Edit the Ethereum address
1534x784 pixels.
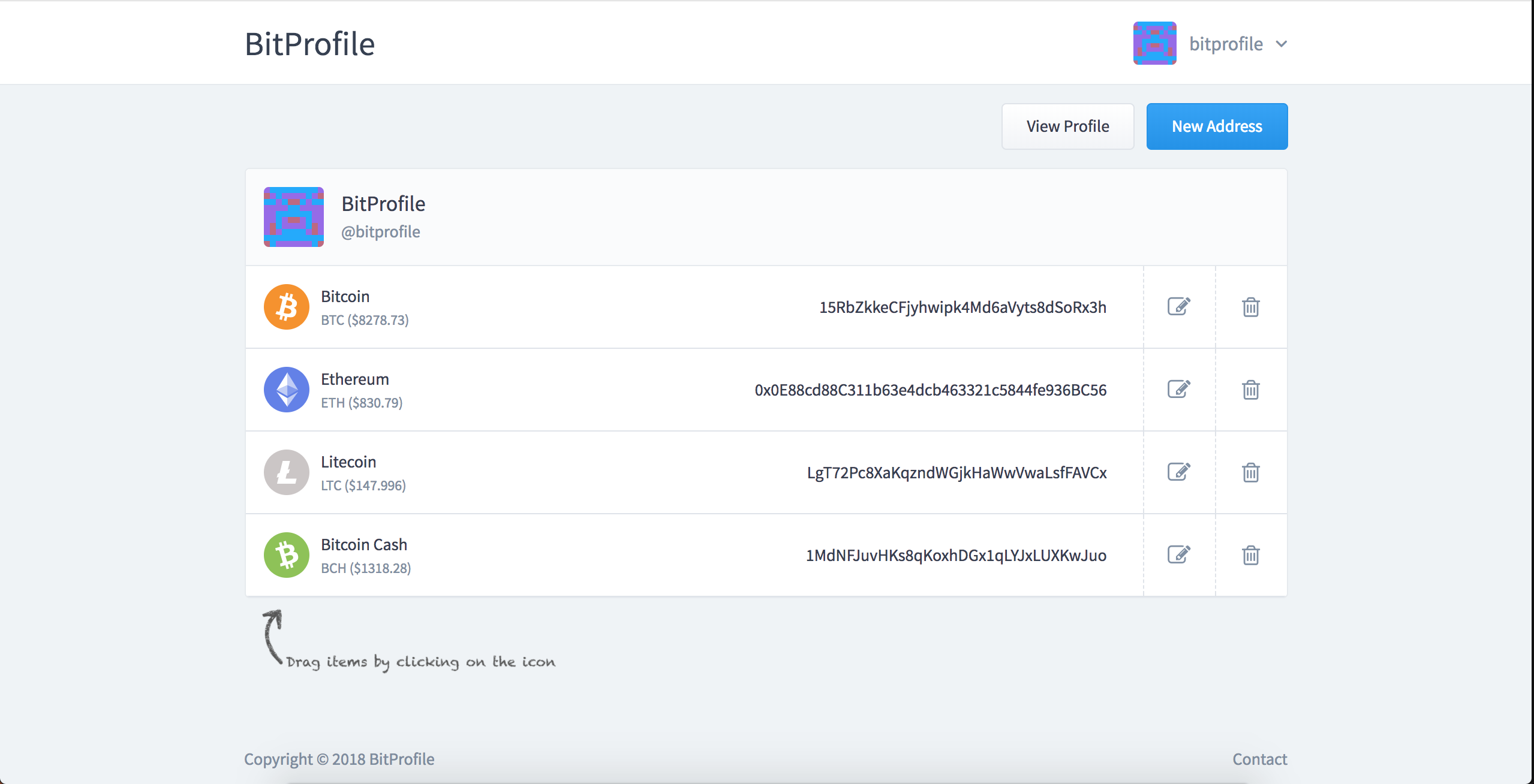click(1178, 390)
